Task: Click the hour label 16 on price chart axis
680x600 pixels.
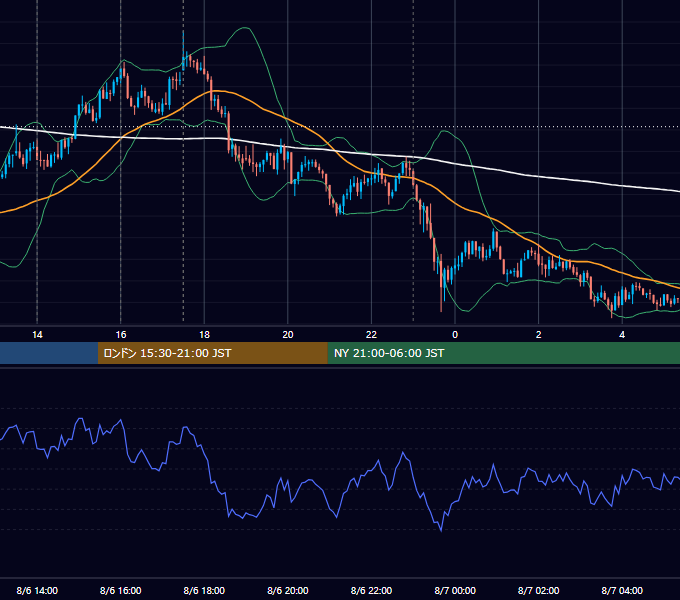Action: pyautogui.click(x=121, y=335)
